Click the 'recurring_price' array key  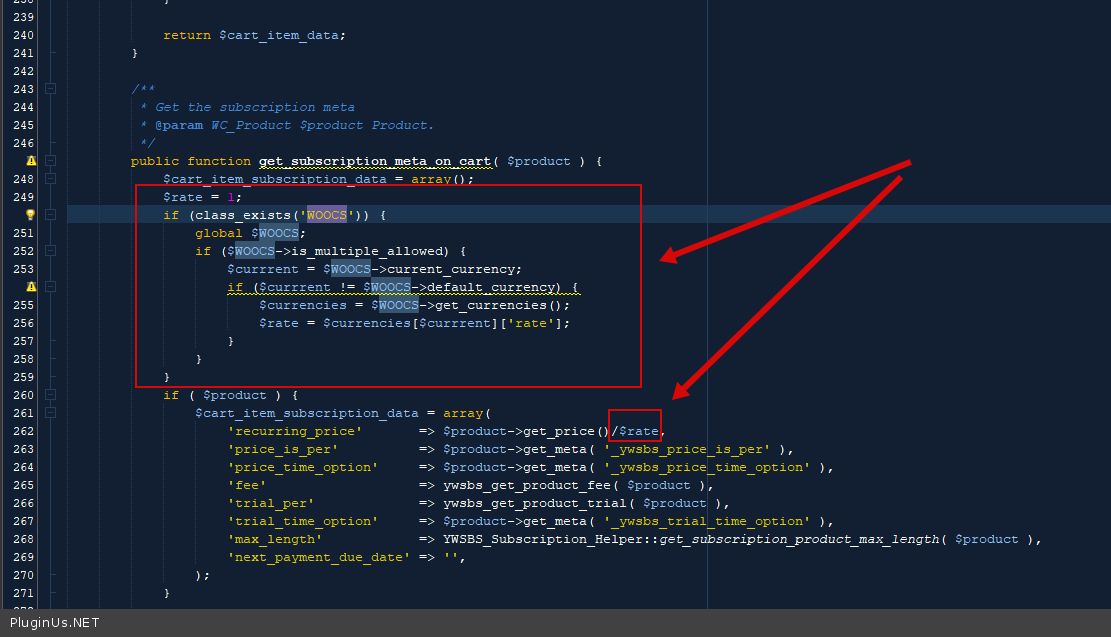[295, 431]
